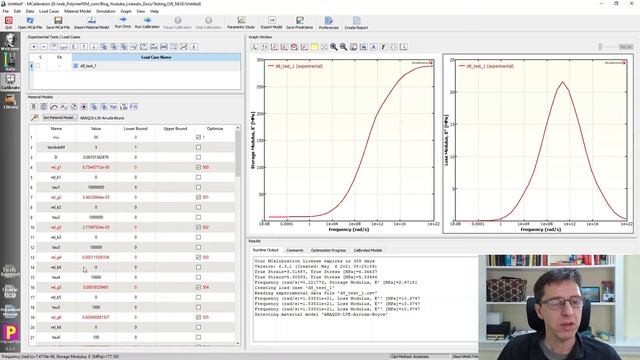Open the Graph menu
Viewport: 640px width, 360px height.
pos(126,11)
